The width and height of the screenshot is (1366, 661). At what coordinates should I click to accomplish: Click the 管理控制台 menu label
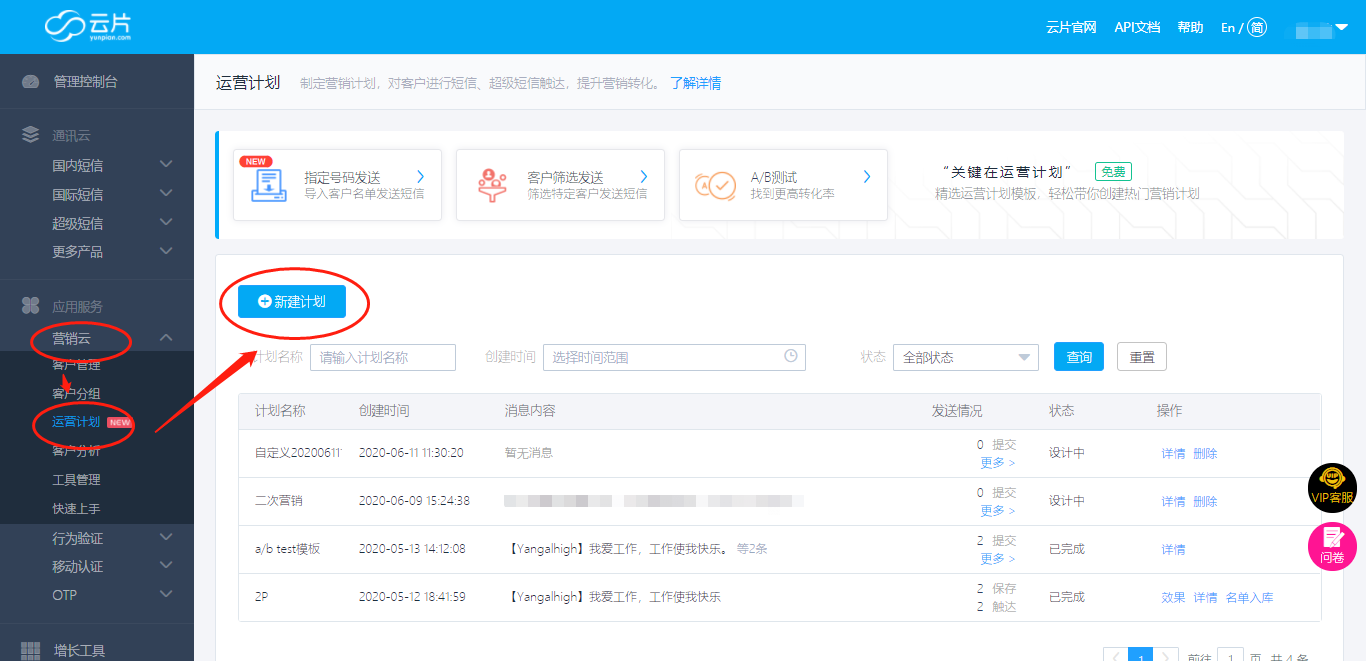[x=86, y=82]
